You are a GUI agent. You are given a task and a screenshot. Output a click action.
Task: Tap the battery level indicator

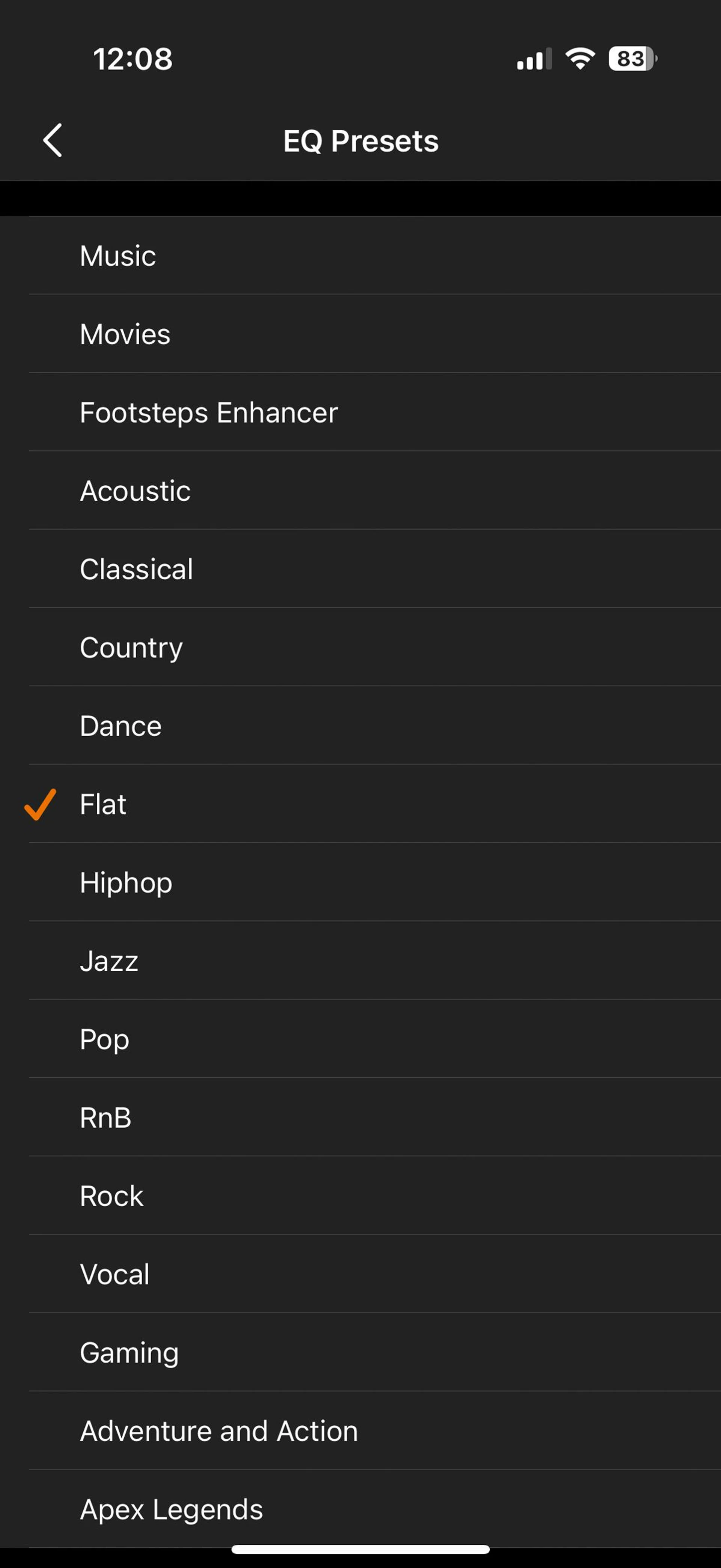(x=632, y=59)
